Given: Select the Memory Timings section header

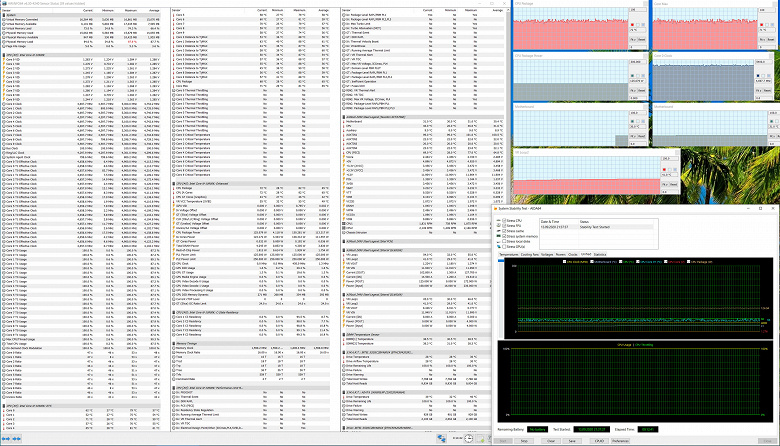Looking at the screenshot, I should coord(250,343).
